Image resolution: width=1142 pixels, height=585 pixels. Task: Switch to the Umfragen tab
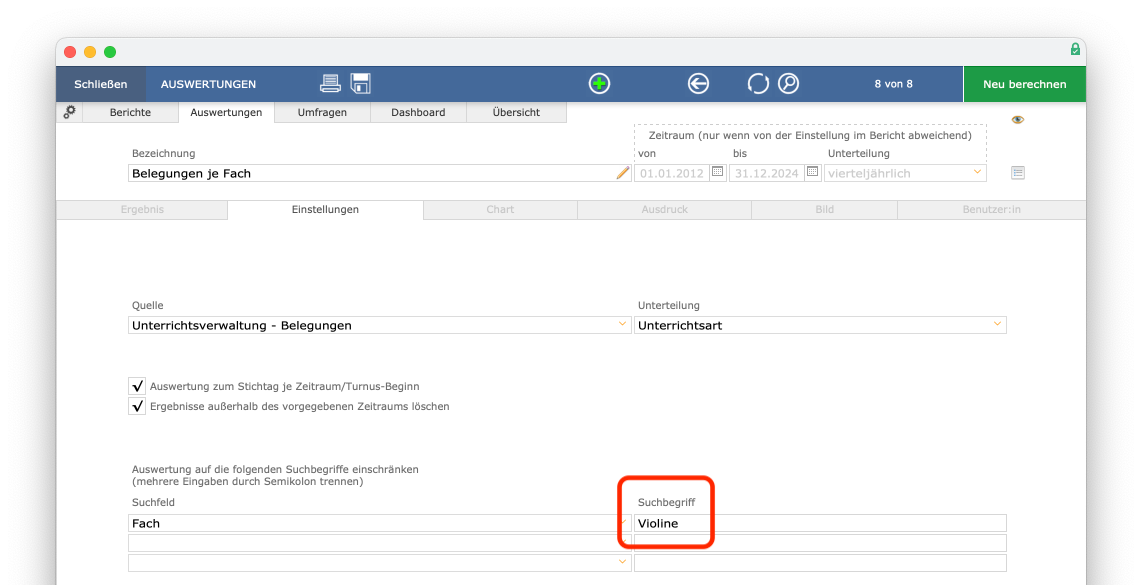(322, 112)
